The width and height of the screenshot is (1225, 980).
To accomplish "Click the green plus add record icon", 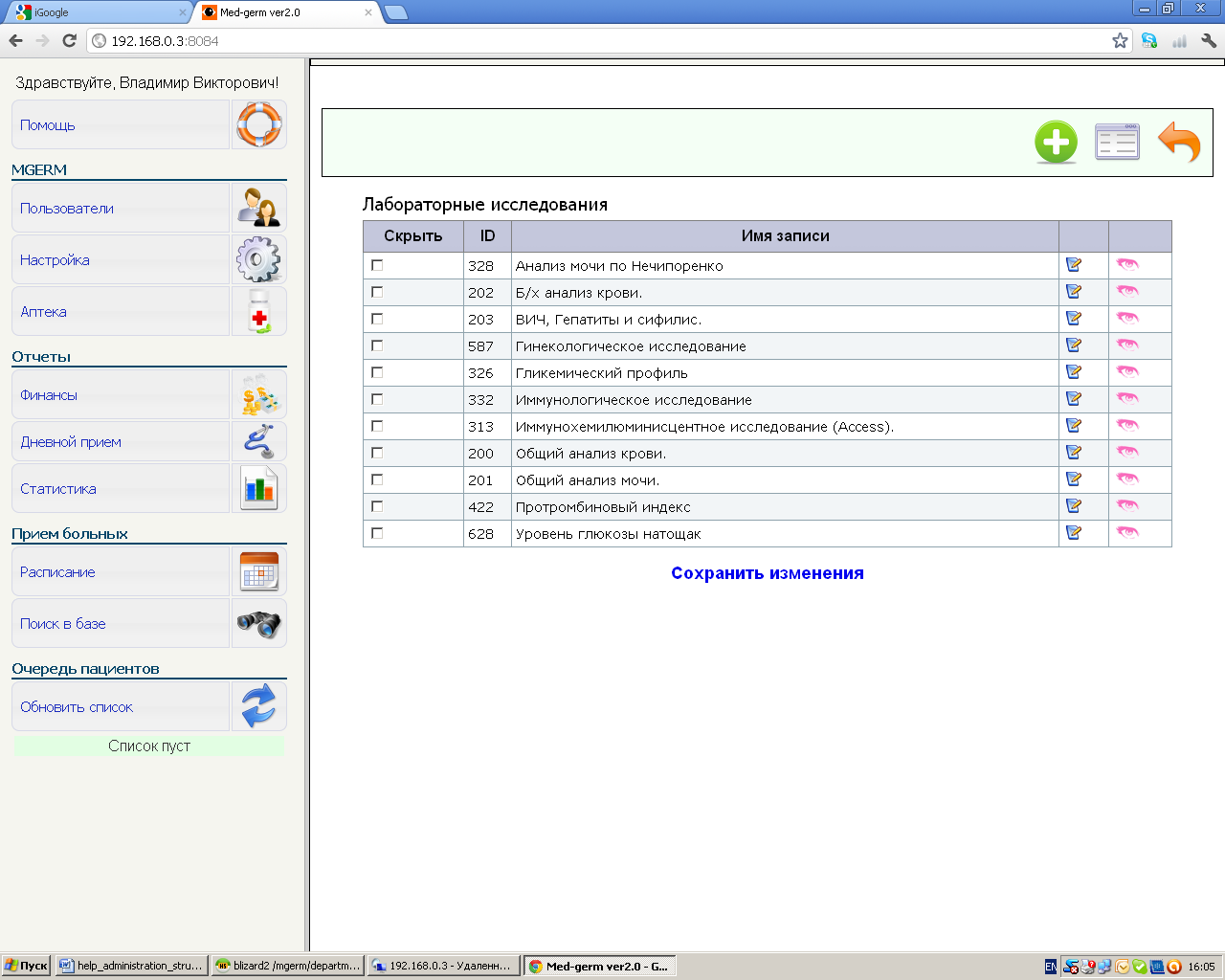I will [x=1056, y=143].
